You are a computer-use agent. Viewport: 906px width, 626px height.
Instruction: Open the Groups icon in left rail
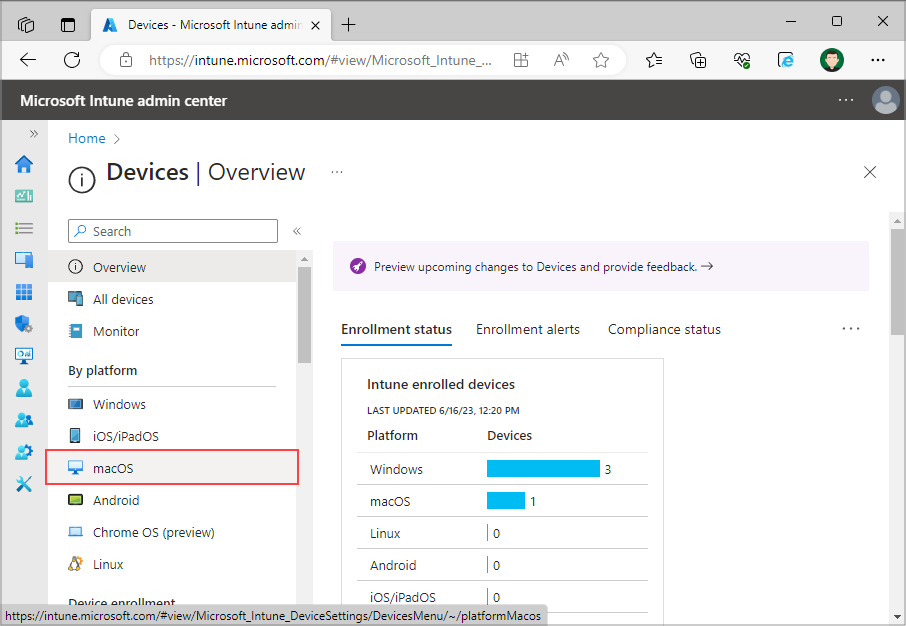tap(24, 420)
